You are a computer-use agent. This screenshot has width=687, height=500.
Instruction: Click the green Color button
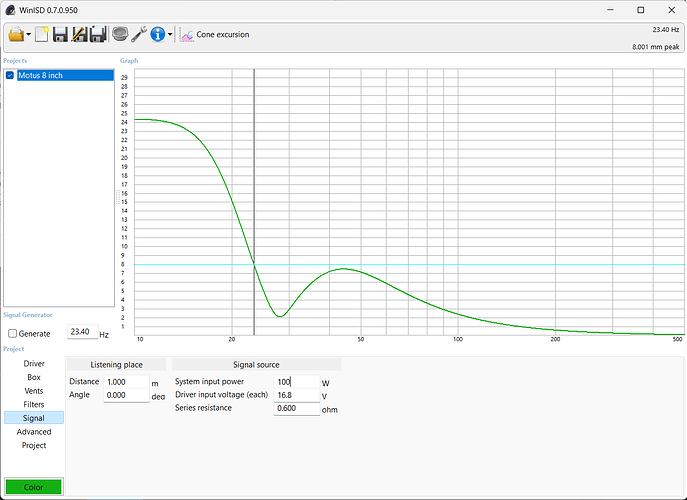[34, 487]
